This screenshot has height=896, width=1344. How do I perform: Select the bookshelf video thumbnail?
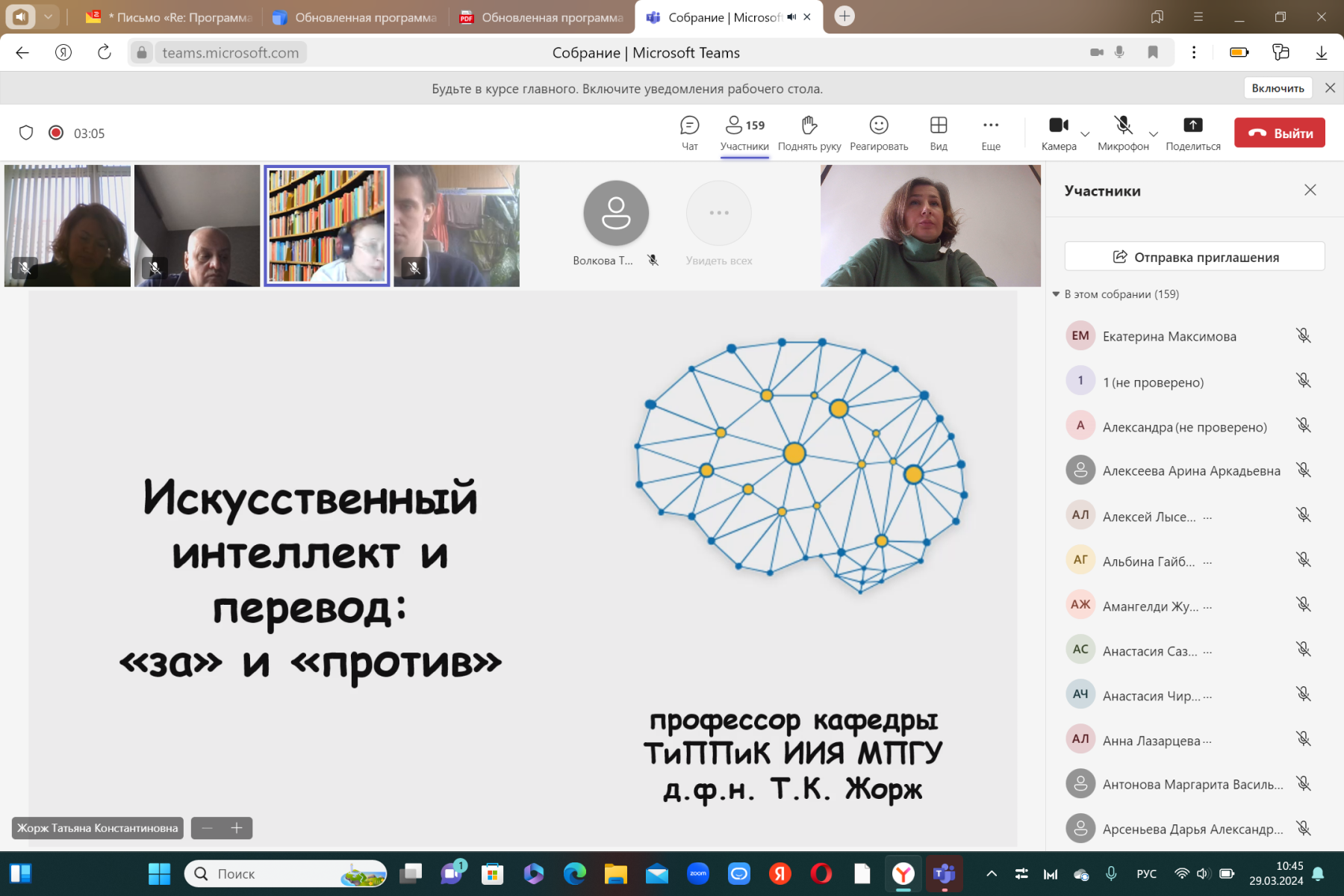point(327,225)
